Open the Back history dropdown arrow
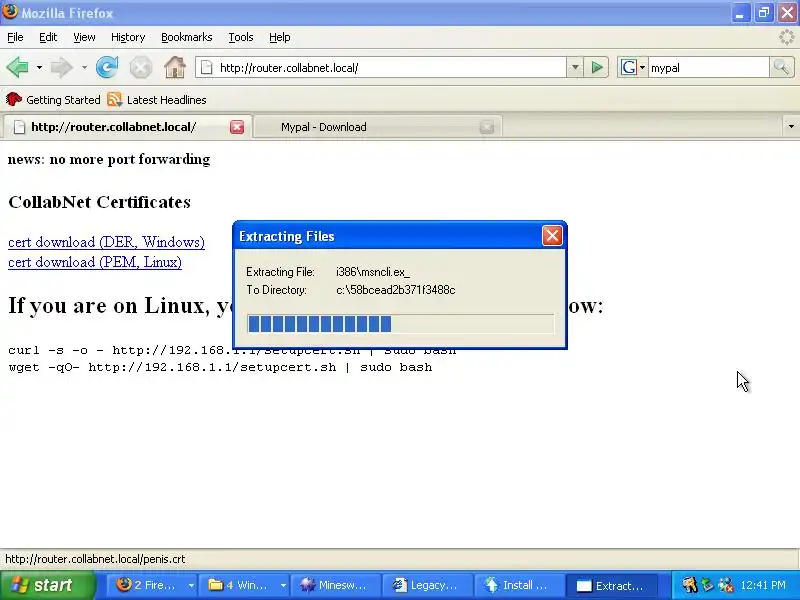This screenshot has width=800, height=600. tap(39, 67)
